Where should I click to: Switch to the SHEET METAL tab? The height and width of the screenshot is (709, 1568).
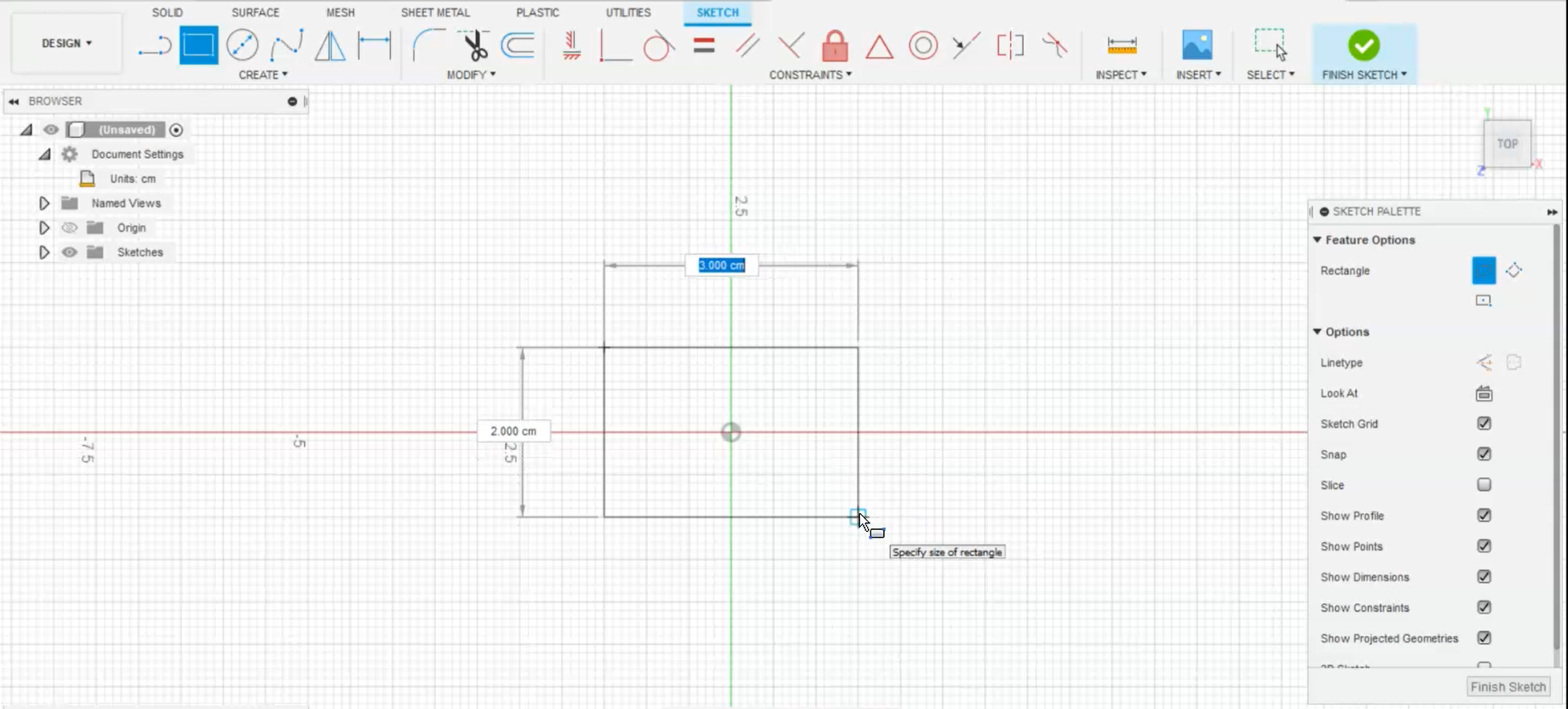coord(435,13)
